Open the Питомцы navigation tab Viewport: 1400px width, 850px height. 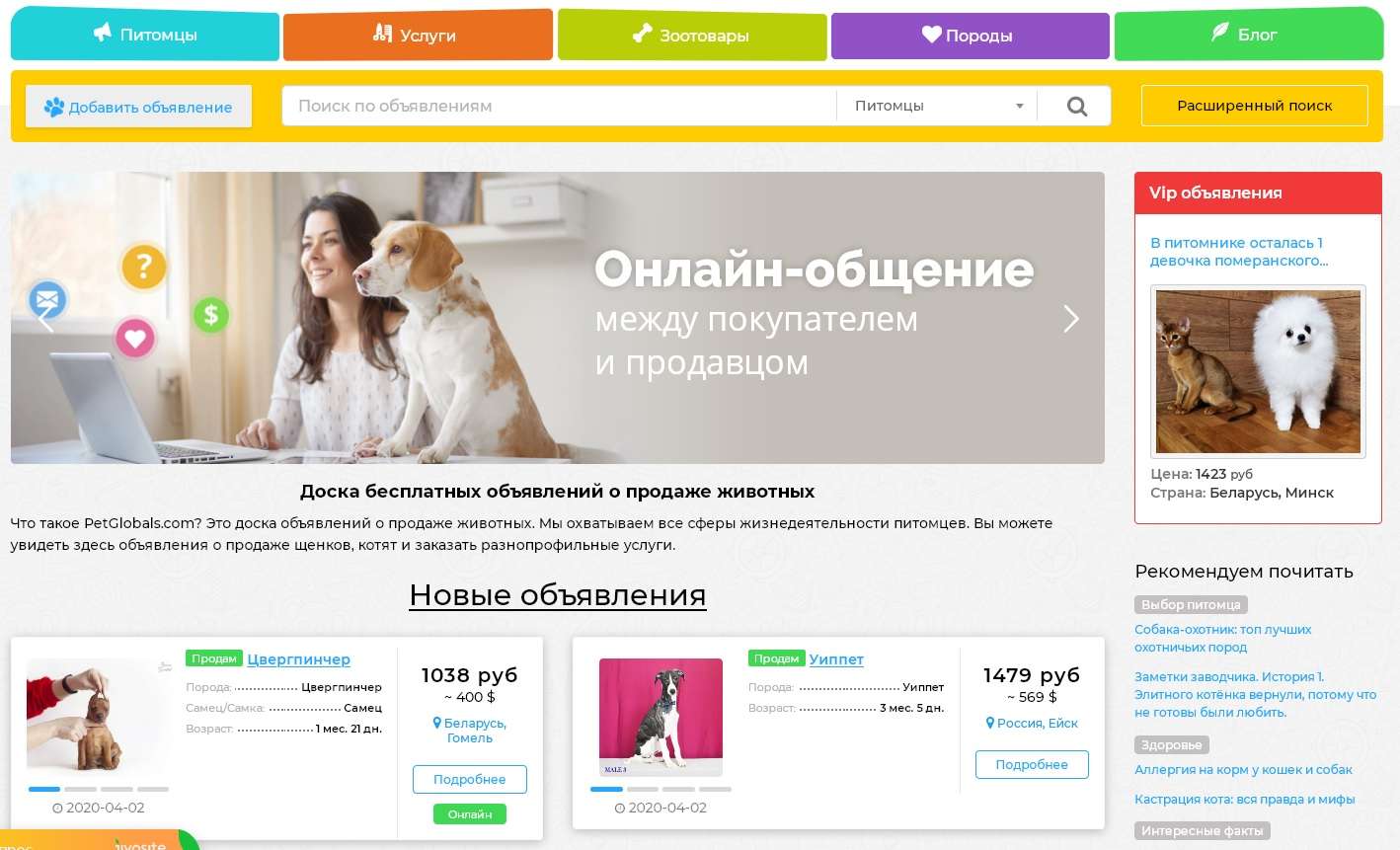pyautogui.click(x=145, y=35)
